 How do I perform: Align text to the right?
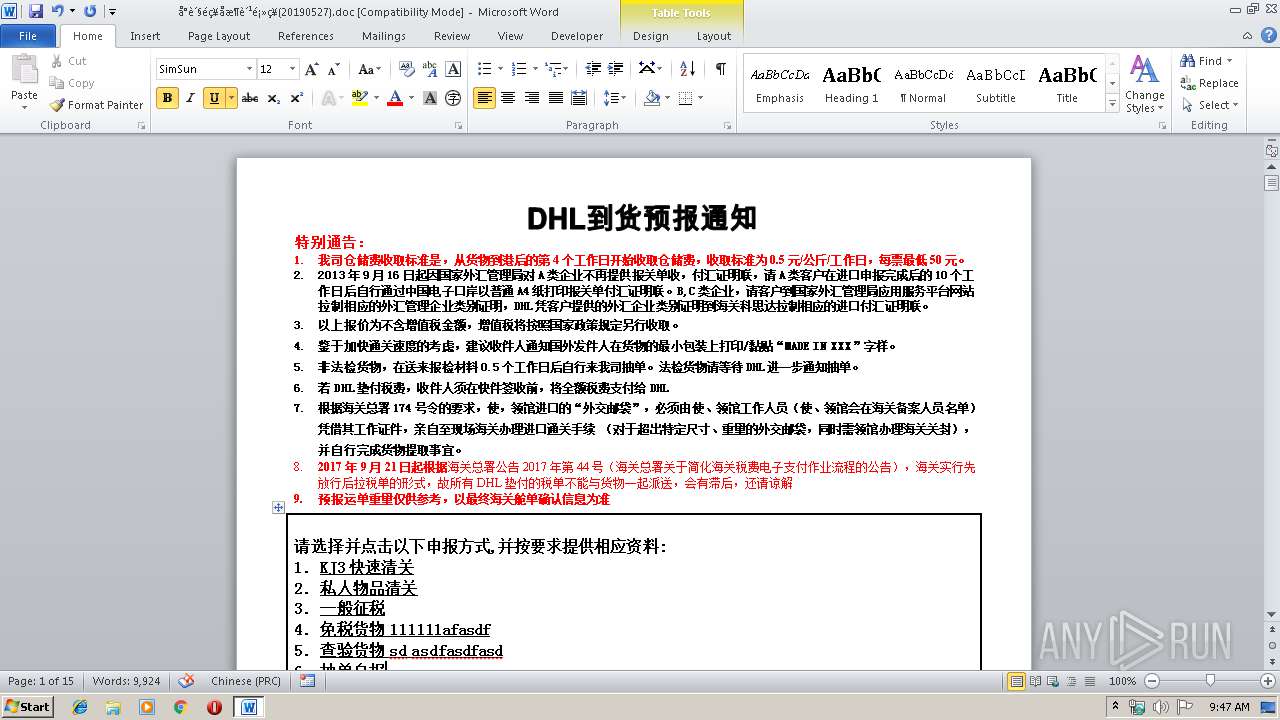click(x=531, y=98)
